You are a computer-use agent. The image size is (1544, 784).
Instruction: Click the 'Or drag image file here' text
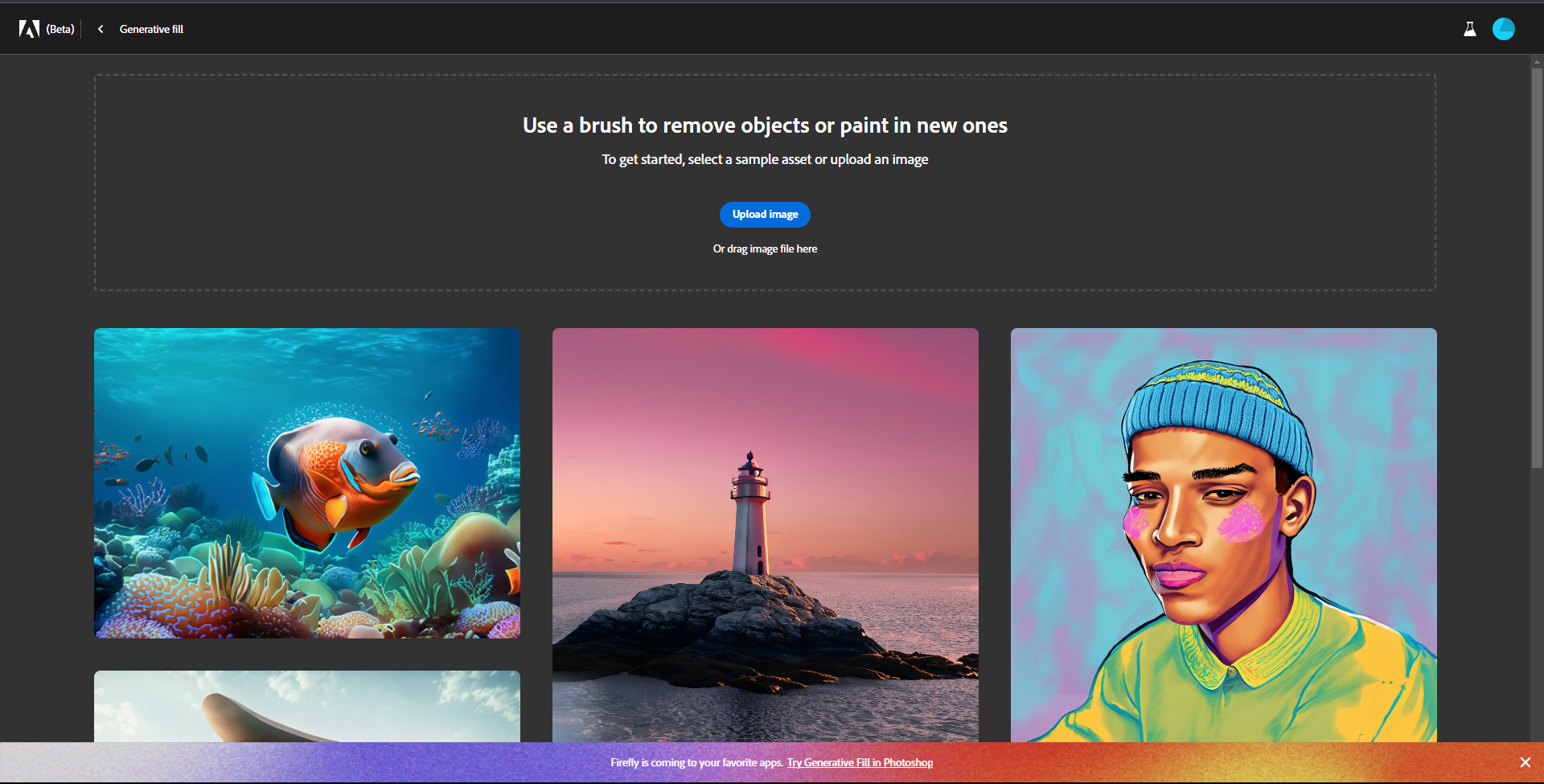765,248
